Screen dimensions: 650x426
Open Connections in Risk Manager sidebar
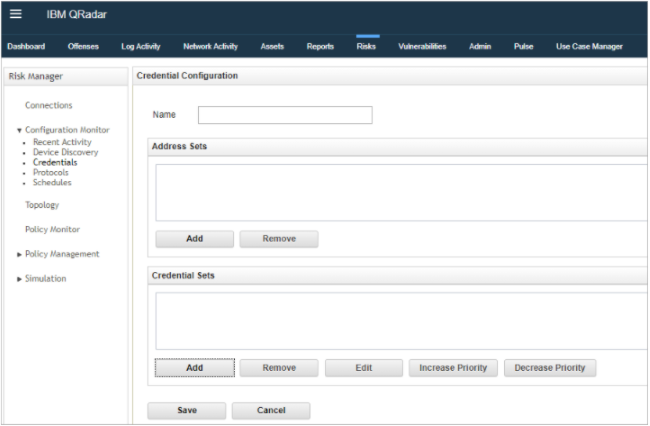click(48, 105)
